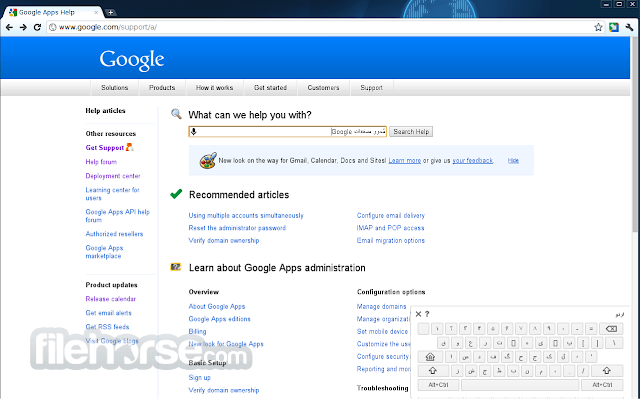This screenshot has height=400, width=640.
Task: Open the How it works menu item
Action: pyautogui.click(x=215, y=88)
